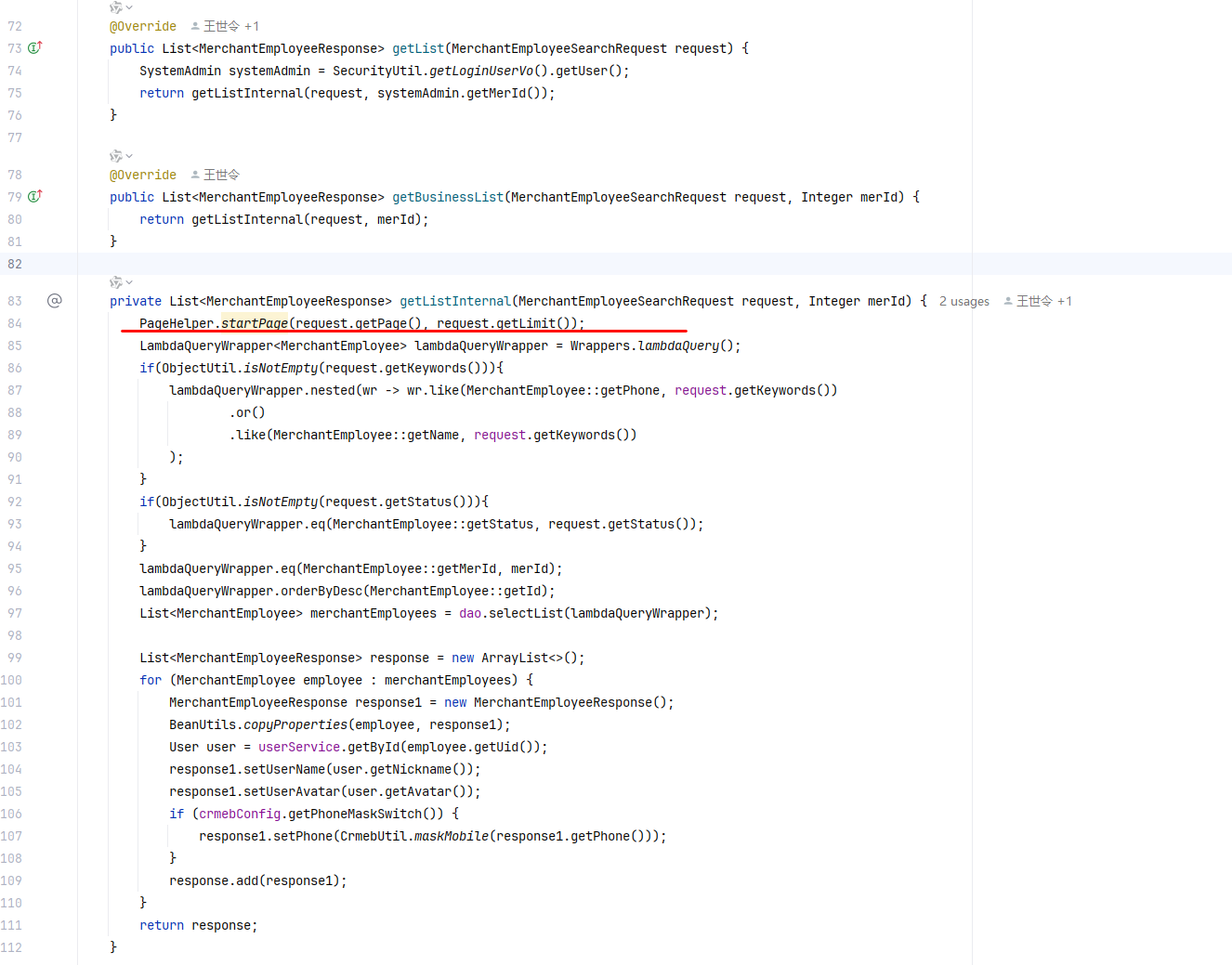Screen dimensions: 1232x965
Task: Click orderByDesc on line 96
Action: click(x=321, y=591)
